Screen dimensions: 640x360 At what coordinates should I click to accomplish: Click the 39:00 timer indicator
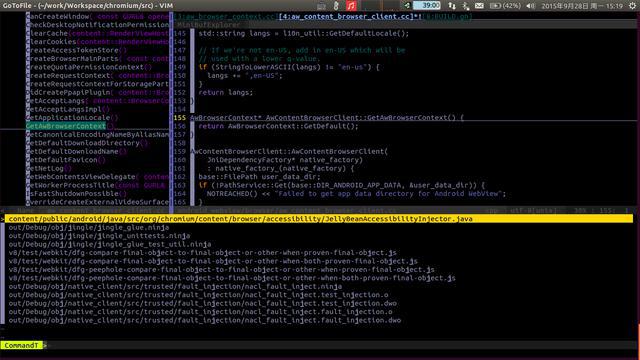[427, 5]
